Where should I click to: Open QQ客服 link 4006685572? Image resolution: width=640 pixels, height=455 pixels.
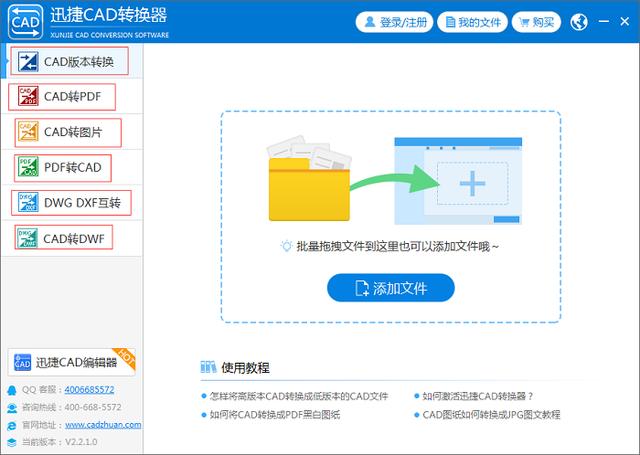point(89,390)
